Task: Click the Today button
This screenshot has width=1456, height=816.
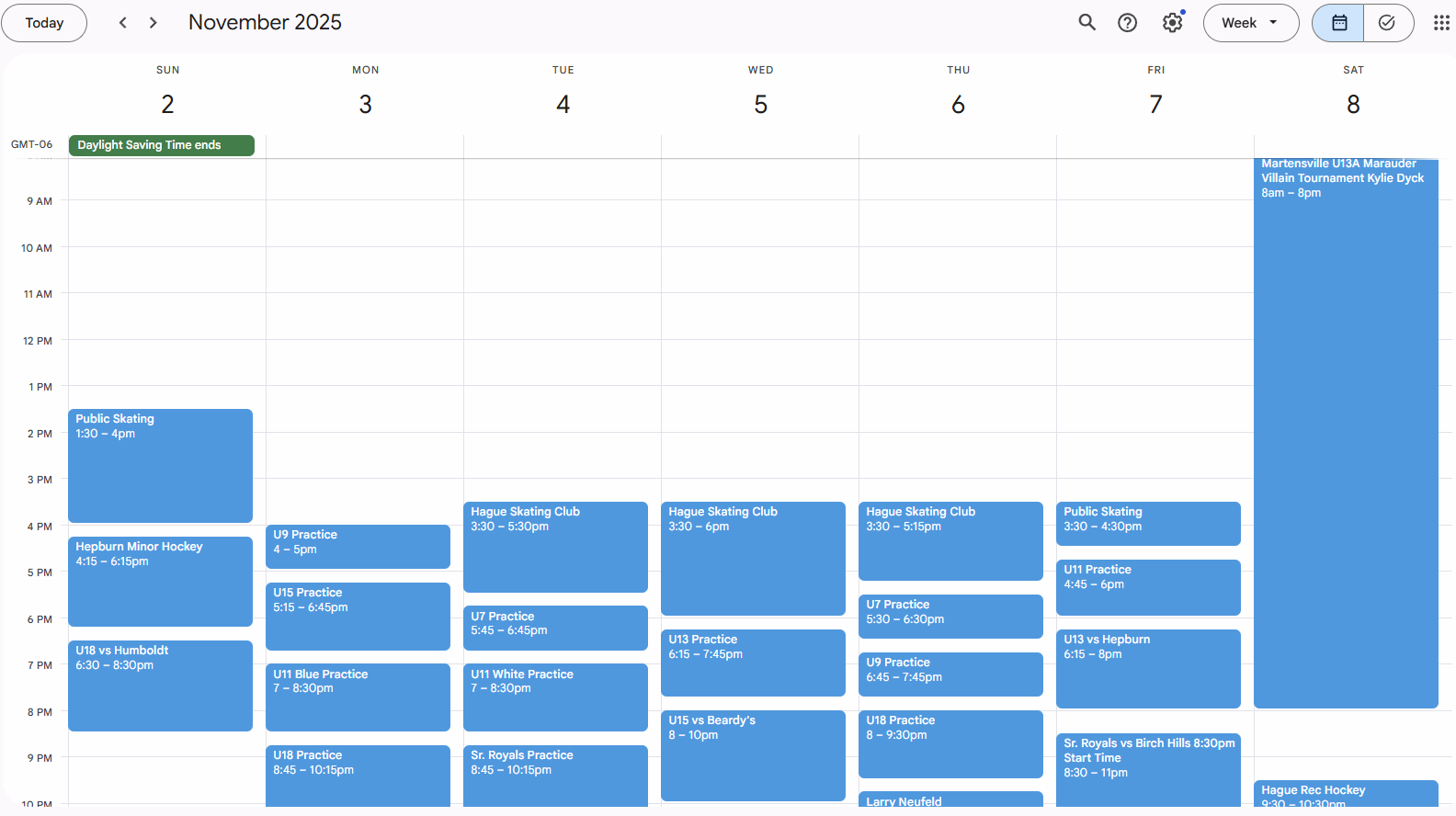Action: 44,23
